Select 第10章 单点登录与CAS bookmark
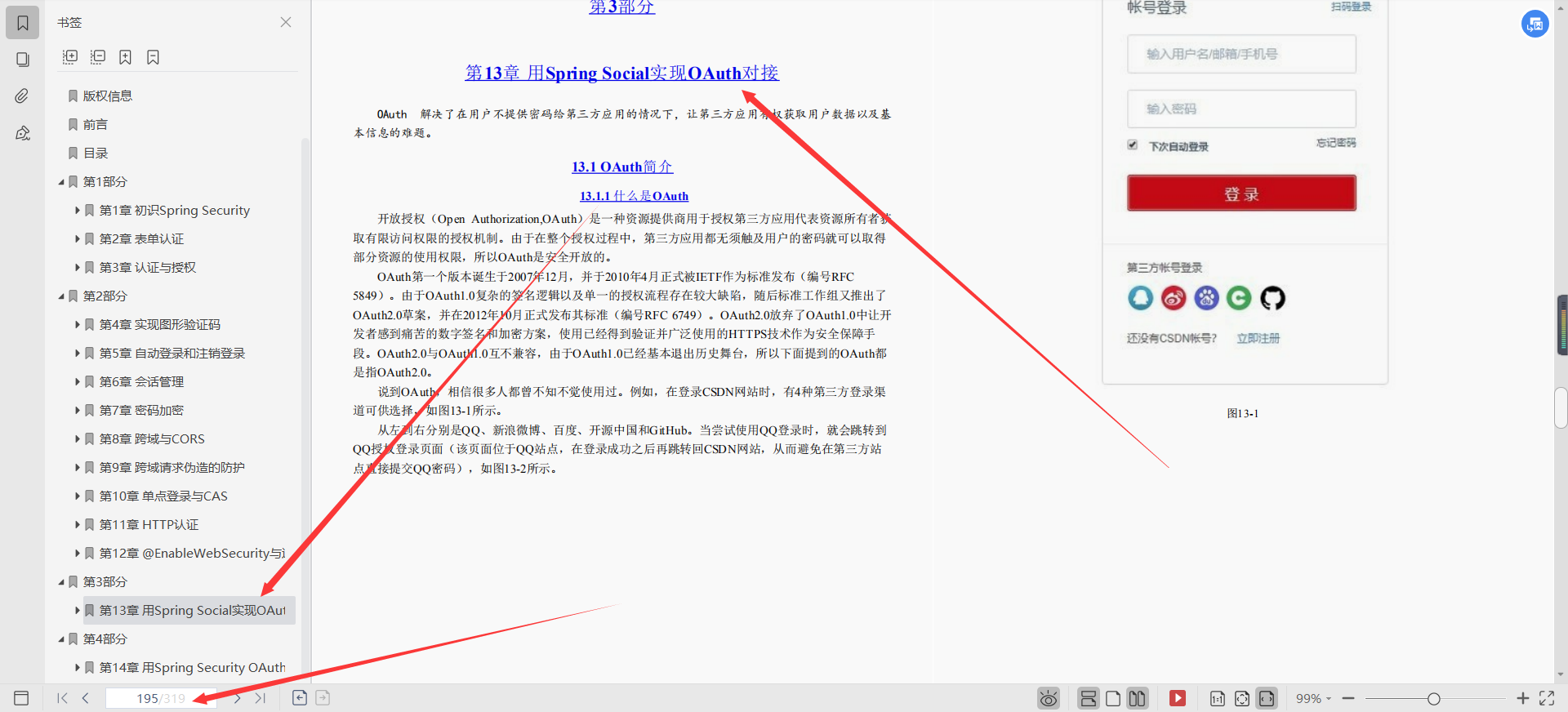 (x=163, y=496)
